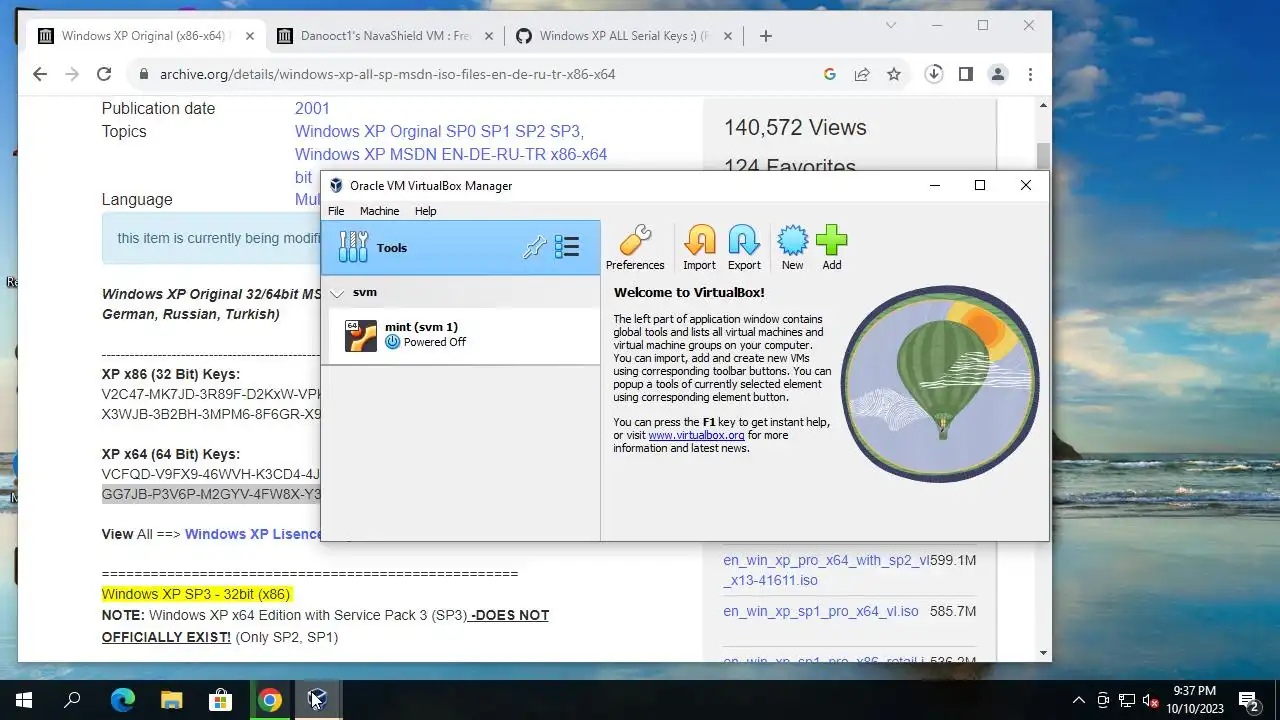Reload the archive.org page
This screenshot has height=720, width=1280.
click(x=103, y=74)
